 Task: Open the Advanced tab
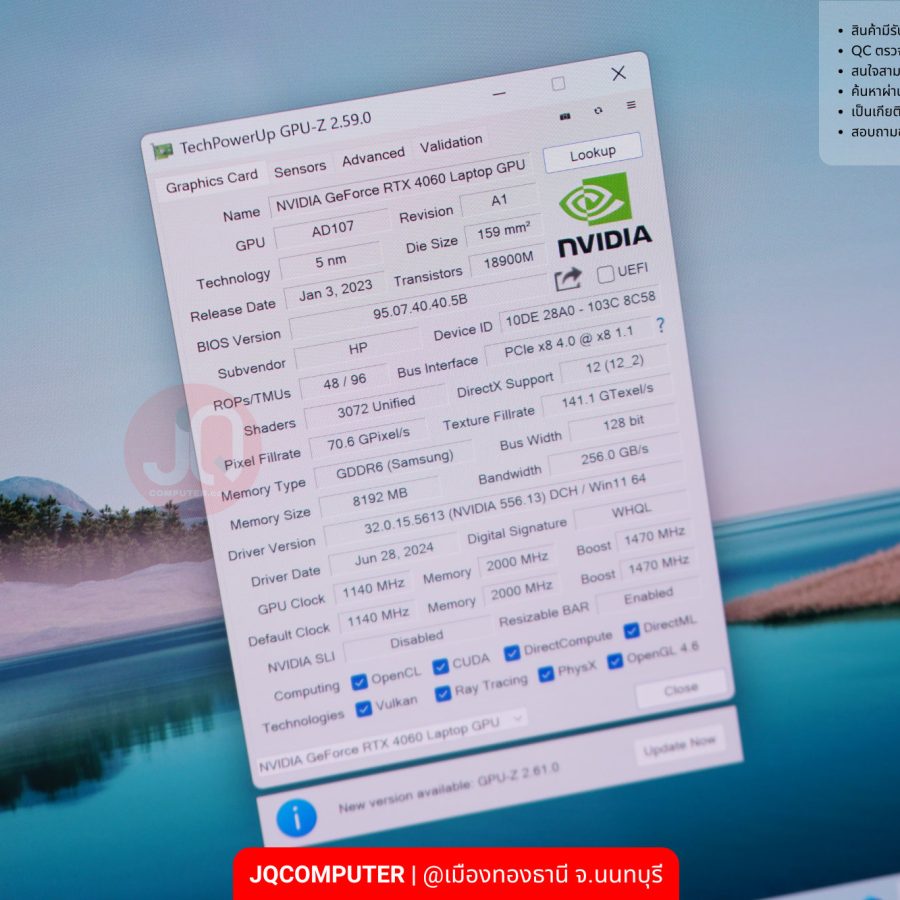tap(373, 157)
